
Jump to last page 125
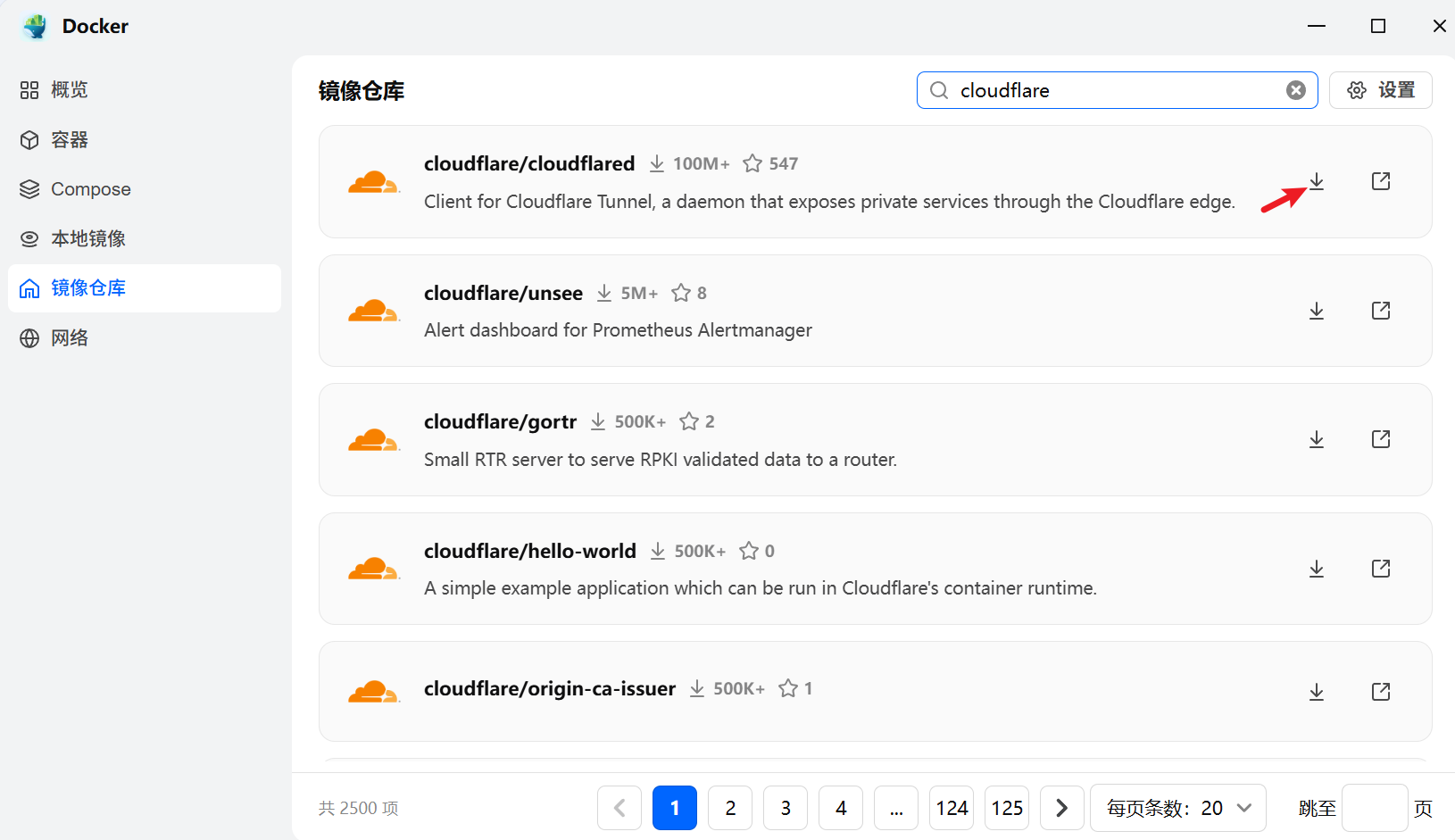[1007, 808]
